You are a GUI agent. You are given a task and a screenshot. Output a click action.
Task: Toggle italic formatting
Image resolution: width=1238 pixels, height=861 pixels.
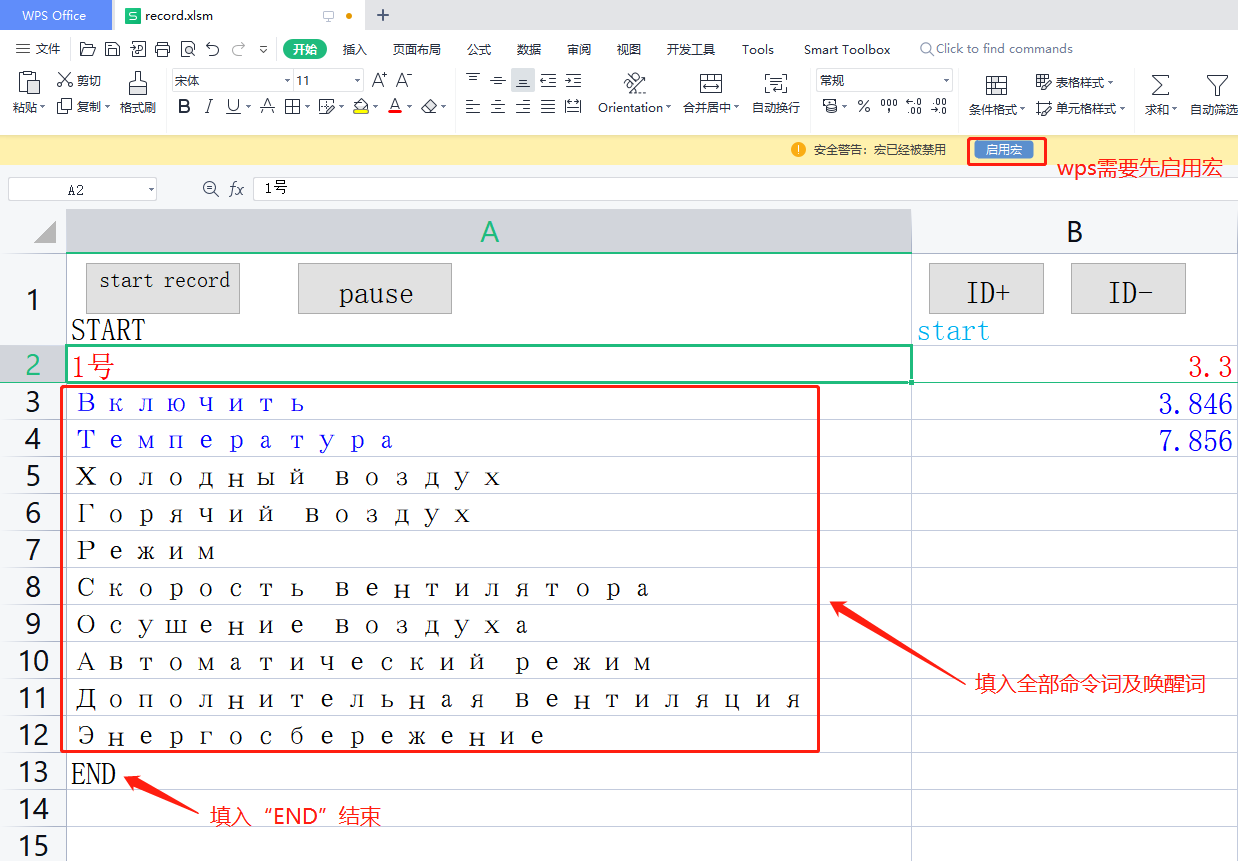[208, 107]
